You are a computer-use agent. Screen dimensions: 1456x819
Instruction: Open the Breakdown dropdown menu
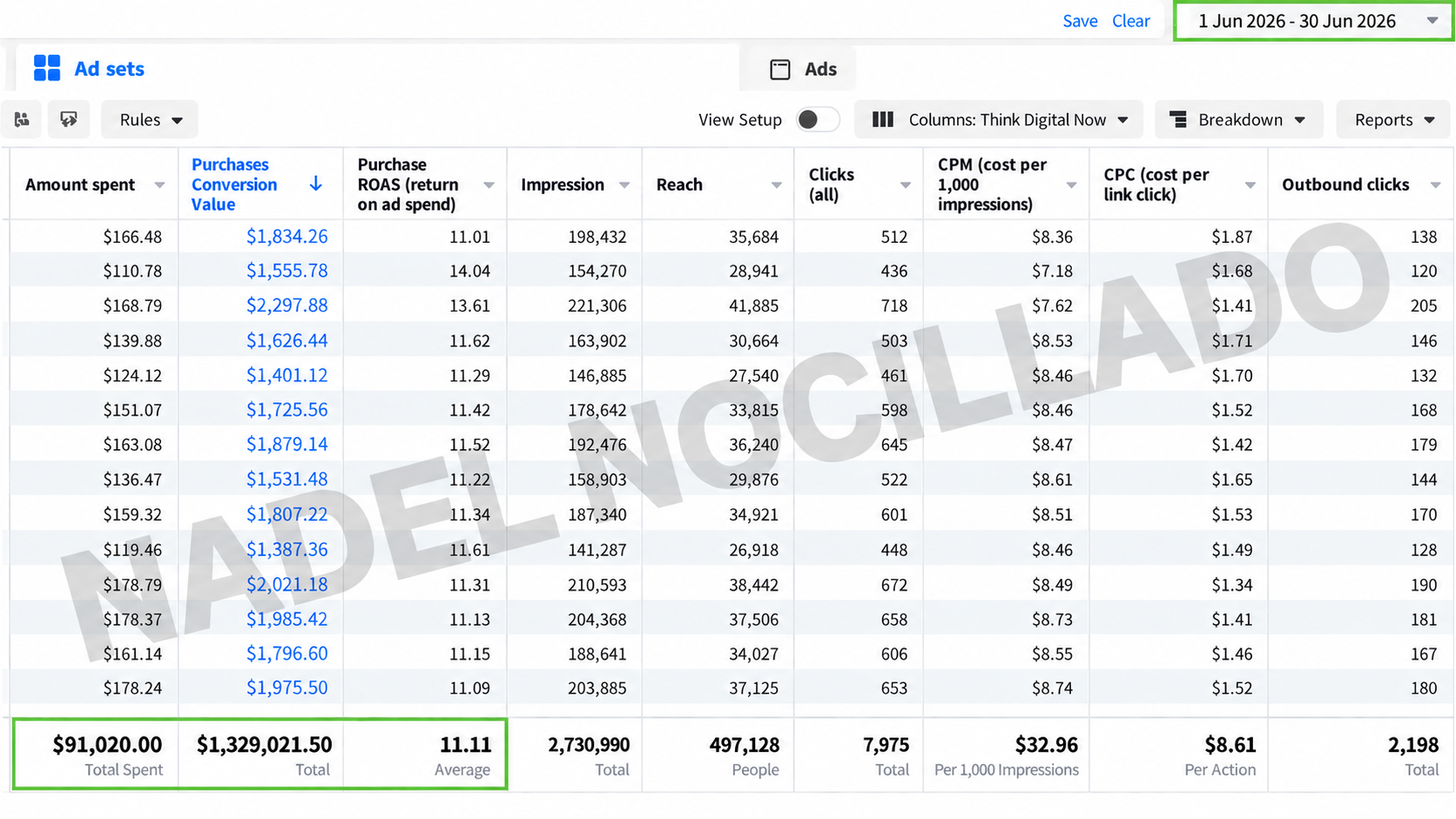(1238, 119)
